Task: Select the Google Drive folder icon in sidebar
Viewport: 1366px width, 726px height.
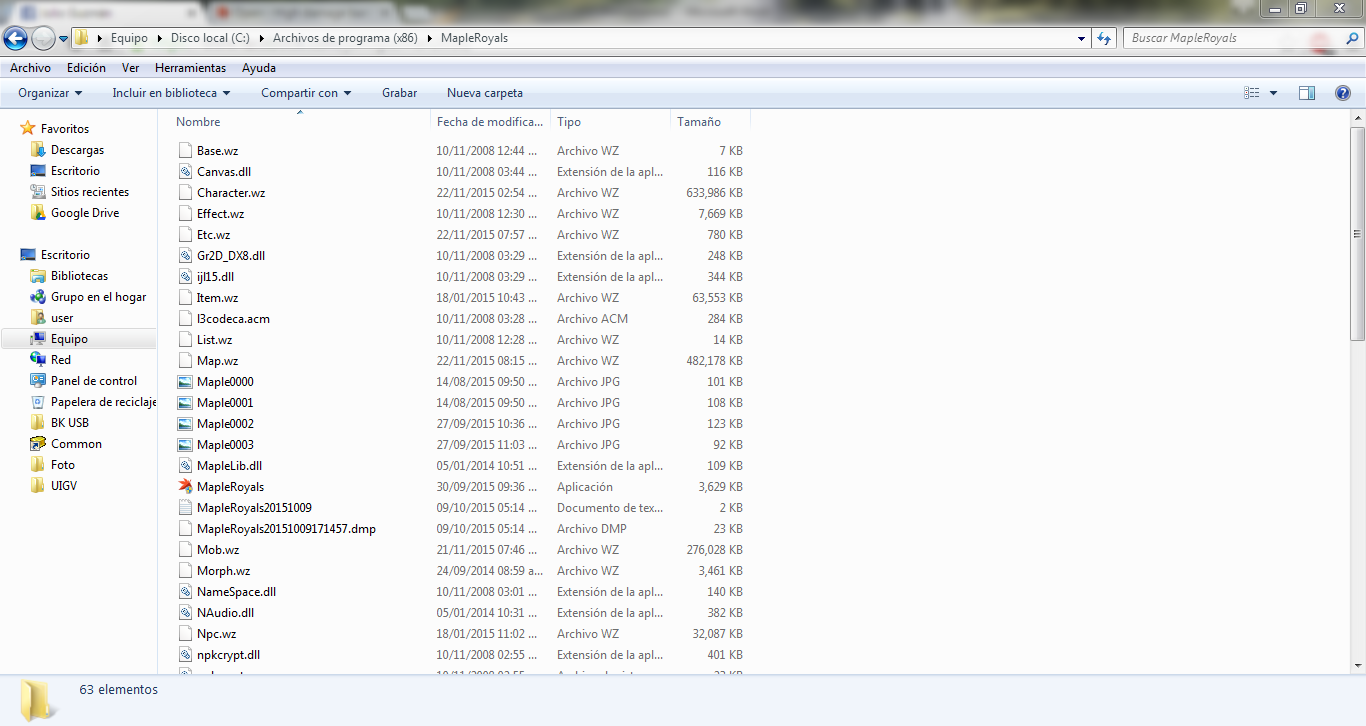Action: (x=38, y=213)
